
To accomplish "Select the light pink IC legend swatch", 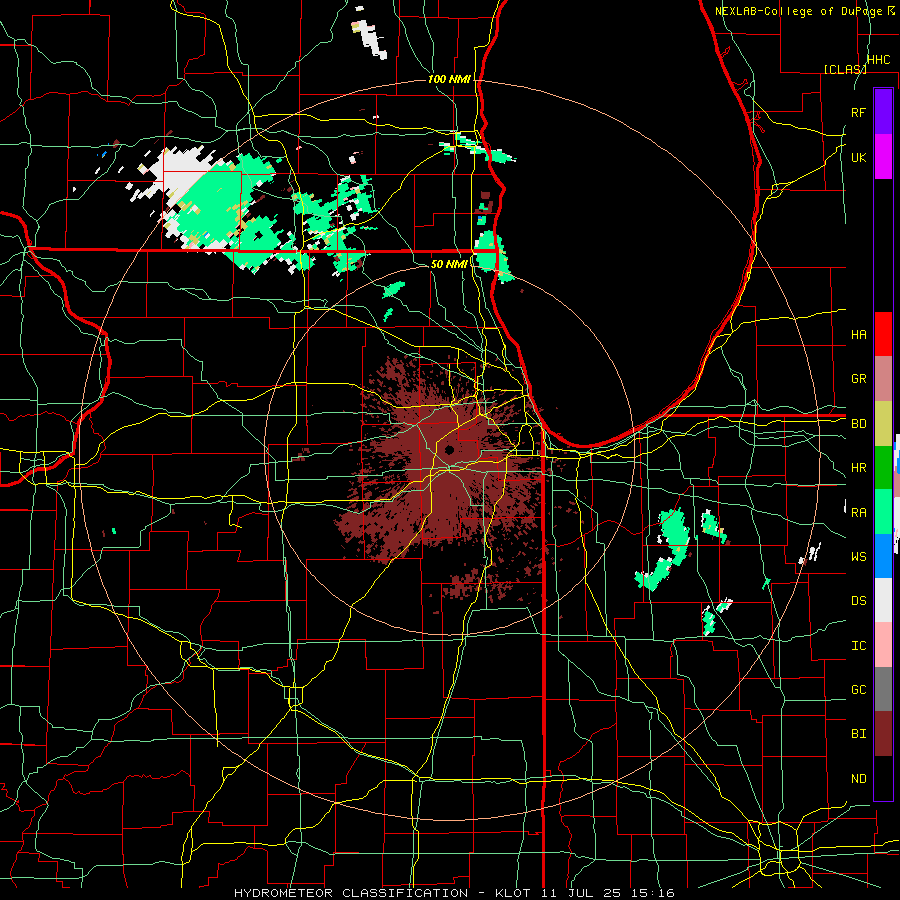I will point(883,645).
